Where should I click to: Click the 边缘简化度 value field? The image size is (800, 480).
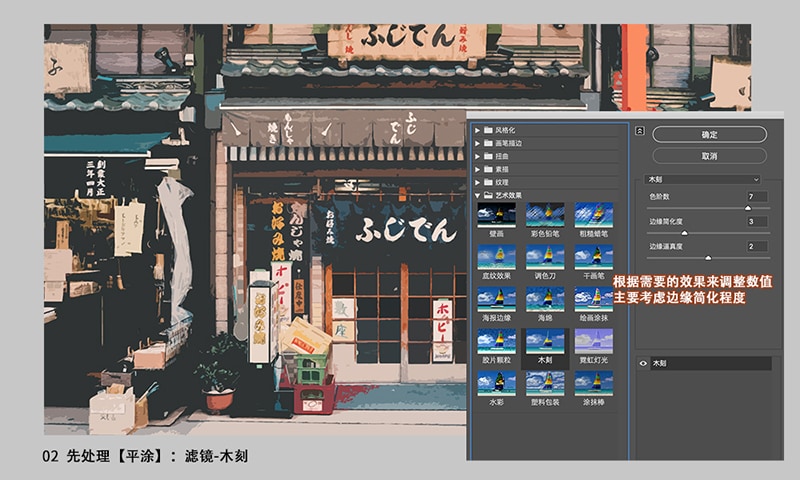pos(756,221)
